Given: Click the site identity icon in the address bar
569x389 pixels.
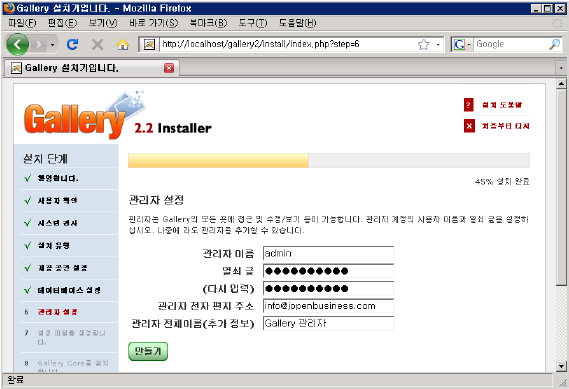Looking at the screenshot, I should (149, 45).
